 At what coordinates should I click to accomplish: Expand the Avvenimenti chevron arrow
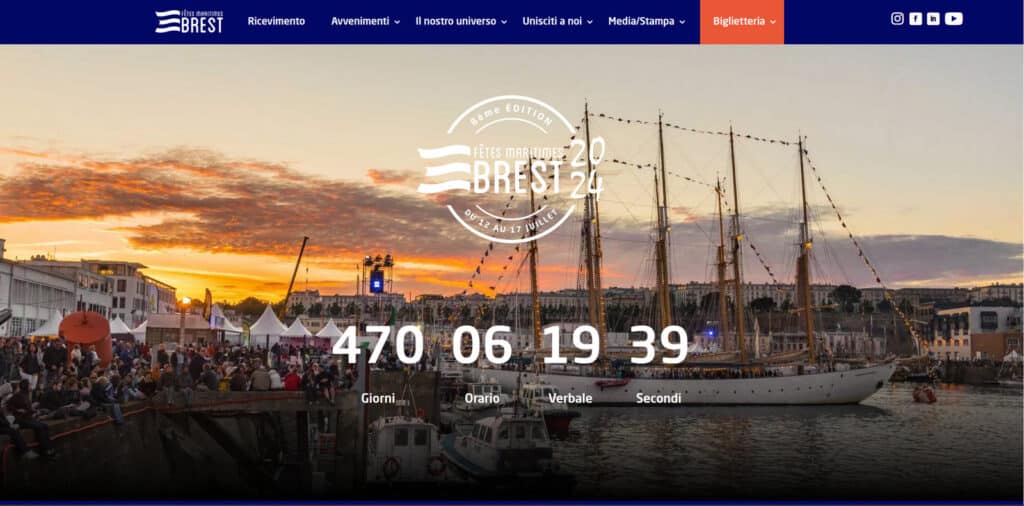pos(397,22)
